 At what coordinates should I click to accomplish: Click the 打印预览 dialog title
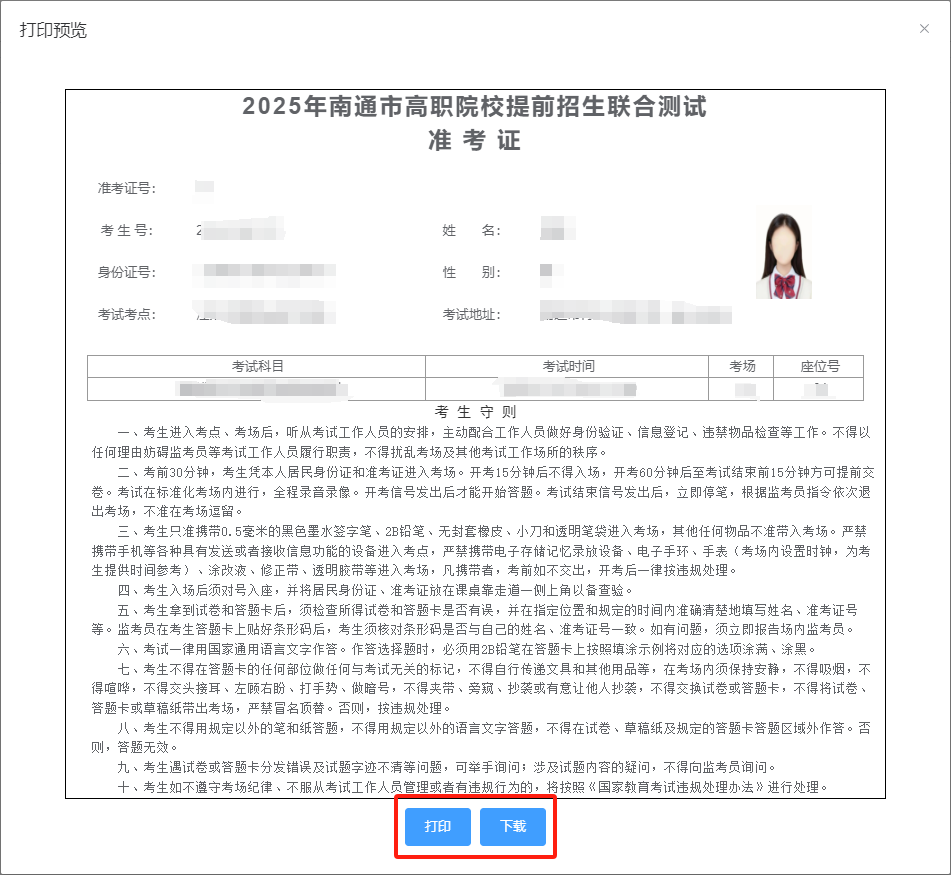[x=53, y=29]
